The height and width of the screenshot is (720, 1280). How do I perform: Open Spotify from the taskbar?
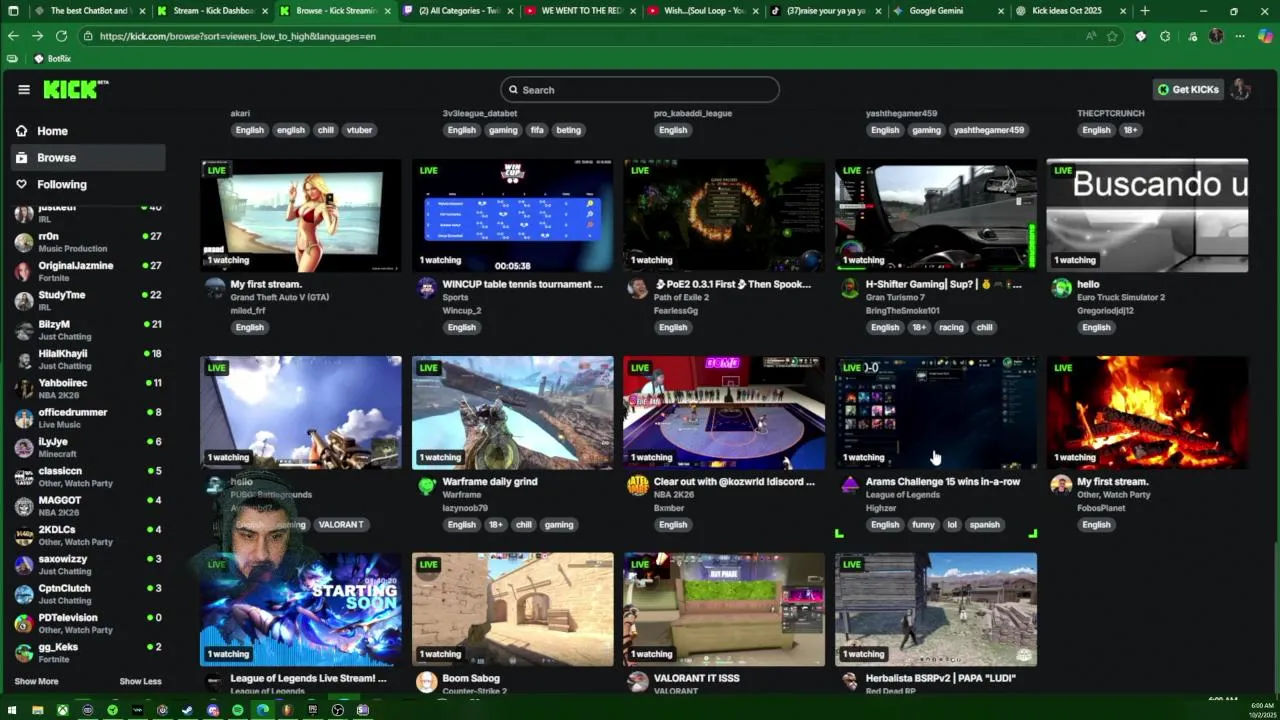[x=238, y=710]
